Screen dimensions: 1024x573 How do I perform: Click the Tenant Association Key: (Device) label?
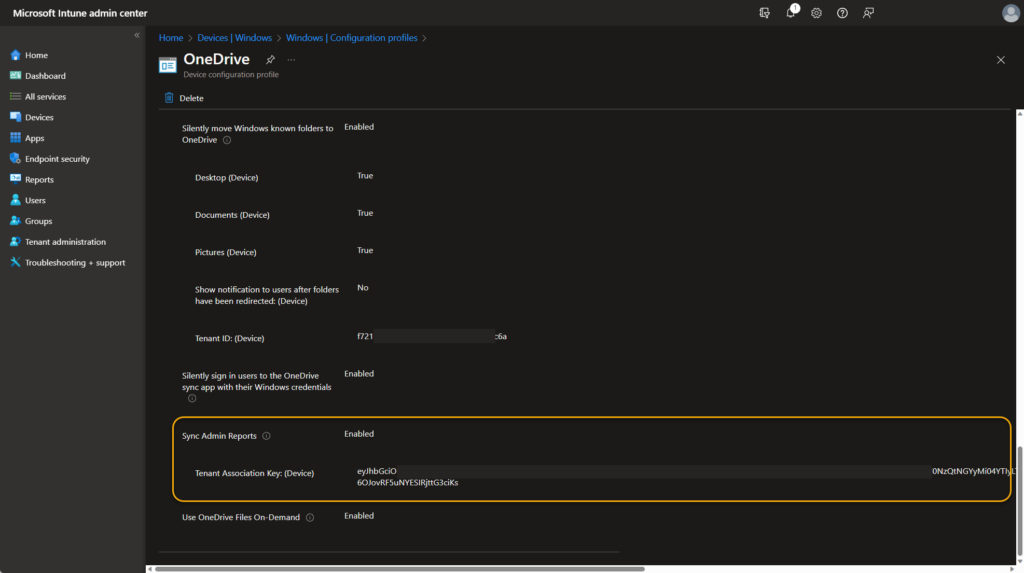coord(255,473)
